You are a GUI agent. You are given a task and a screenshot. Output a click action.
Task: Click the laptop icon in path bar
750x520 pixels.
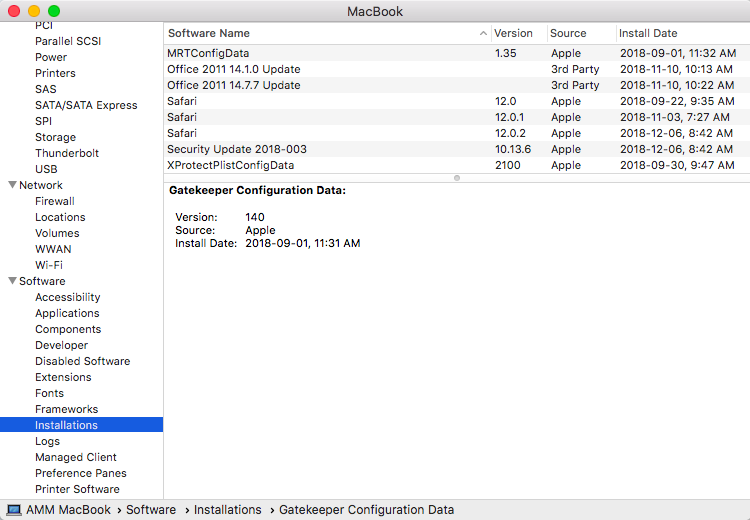coord(14,510)
